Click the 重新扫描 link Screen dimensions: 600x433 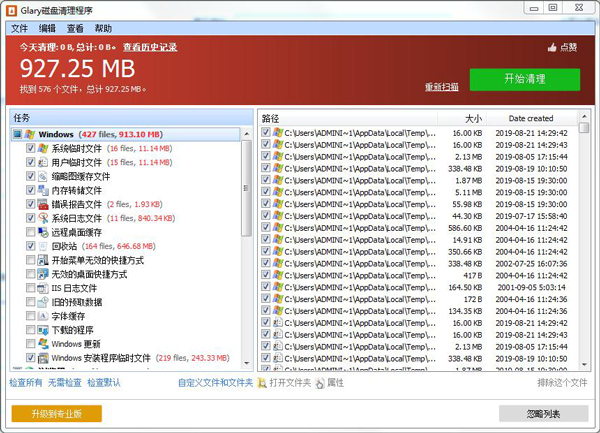(x=442, y=87)
